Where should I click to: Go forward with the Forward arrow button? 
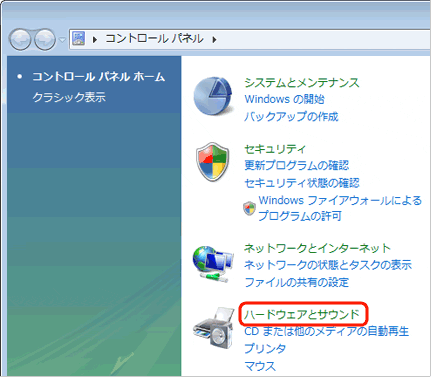[45, 39]
